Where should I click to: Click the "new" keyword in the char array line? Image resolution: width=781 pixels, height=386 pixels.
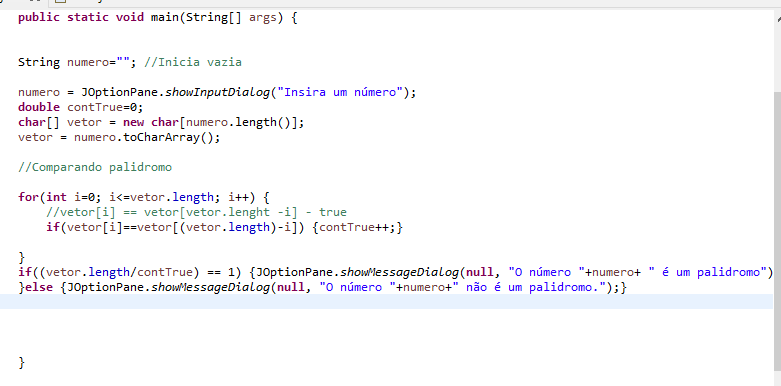point(133,123)
